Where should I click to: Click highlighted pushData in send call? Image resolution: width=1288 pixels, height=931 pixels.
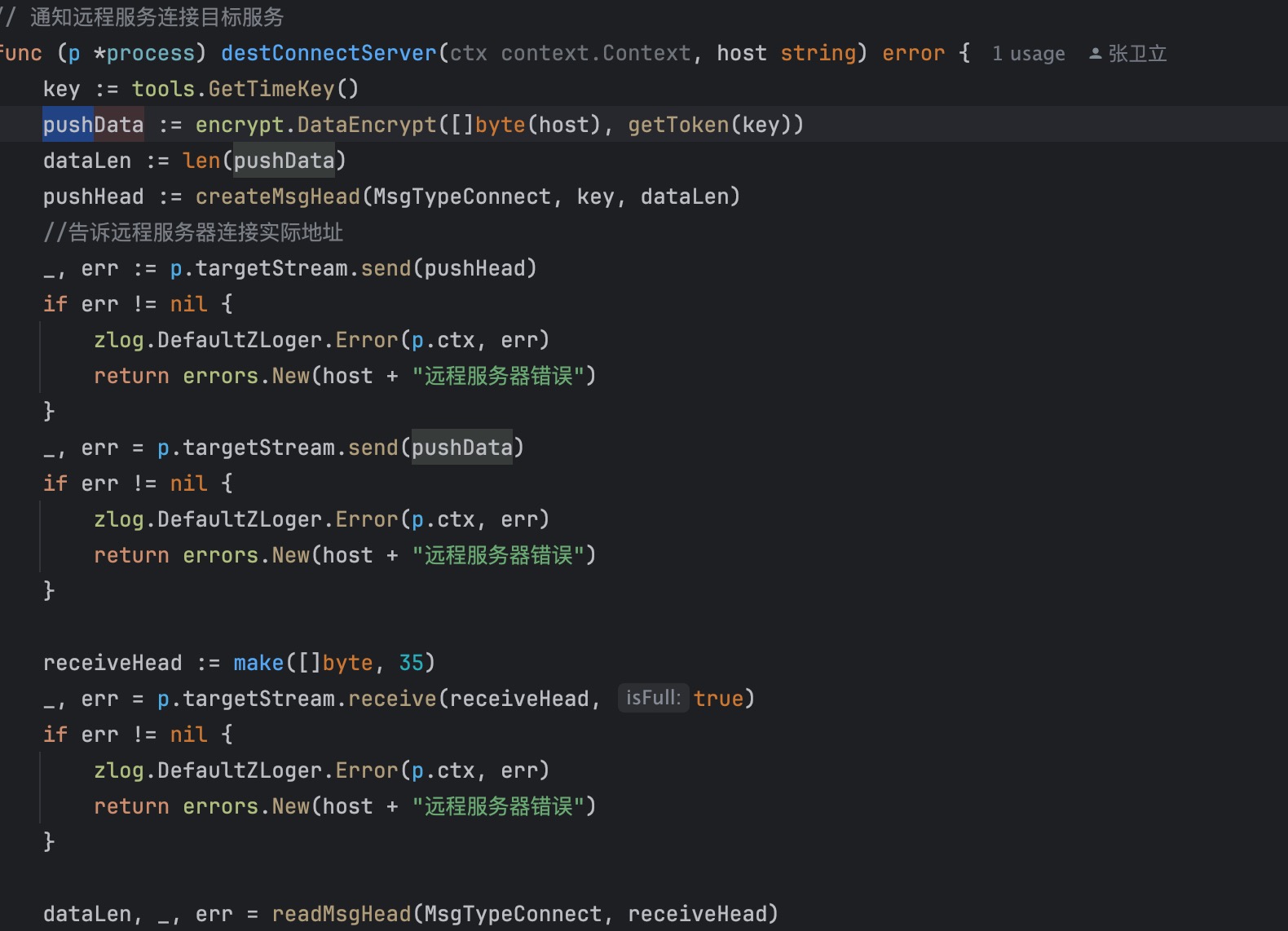[461, 448]
